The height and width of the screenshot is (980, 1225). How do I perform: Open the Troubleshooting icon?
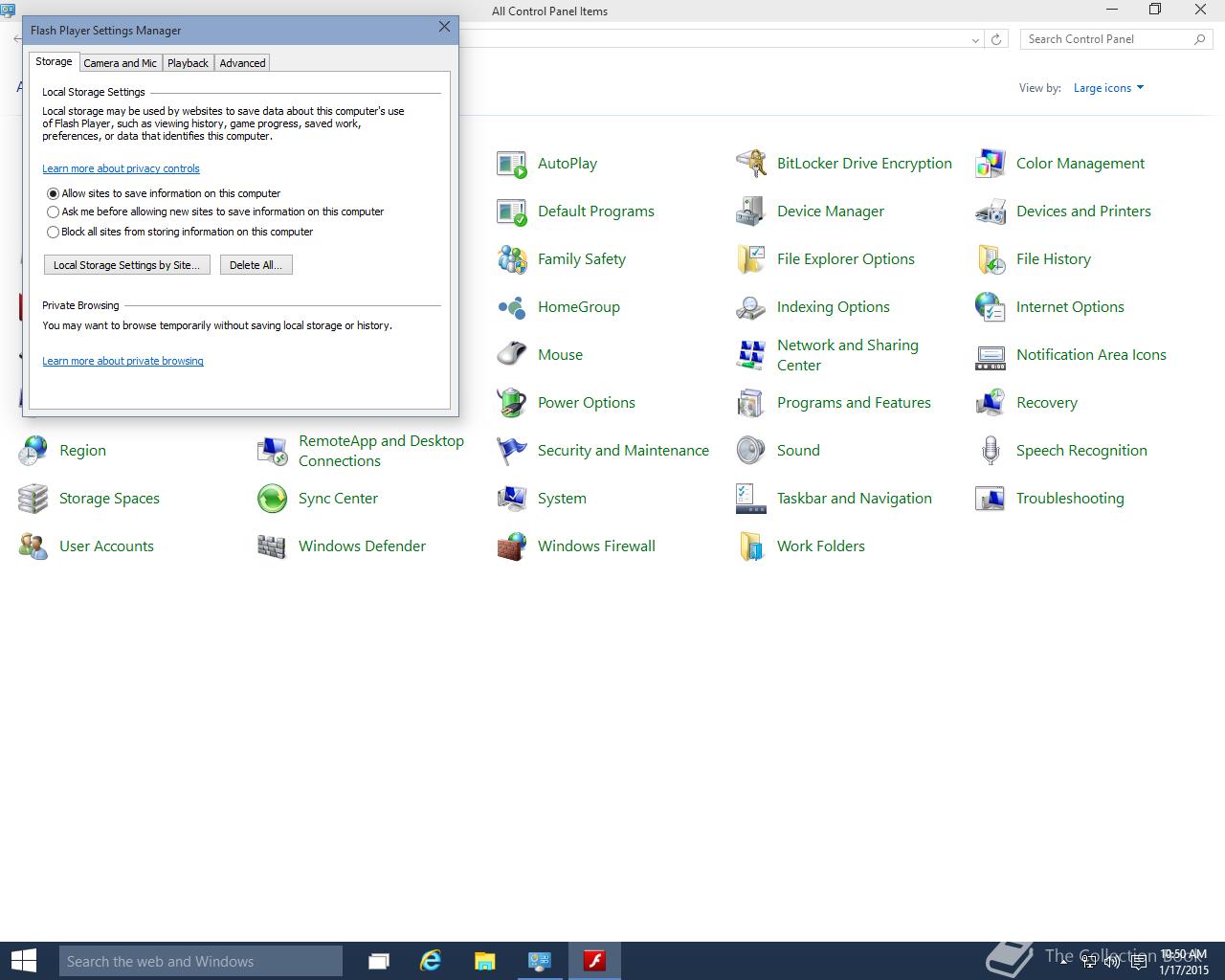(991, 499)
